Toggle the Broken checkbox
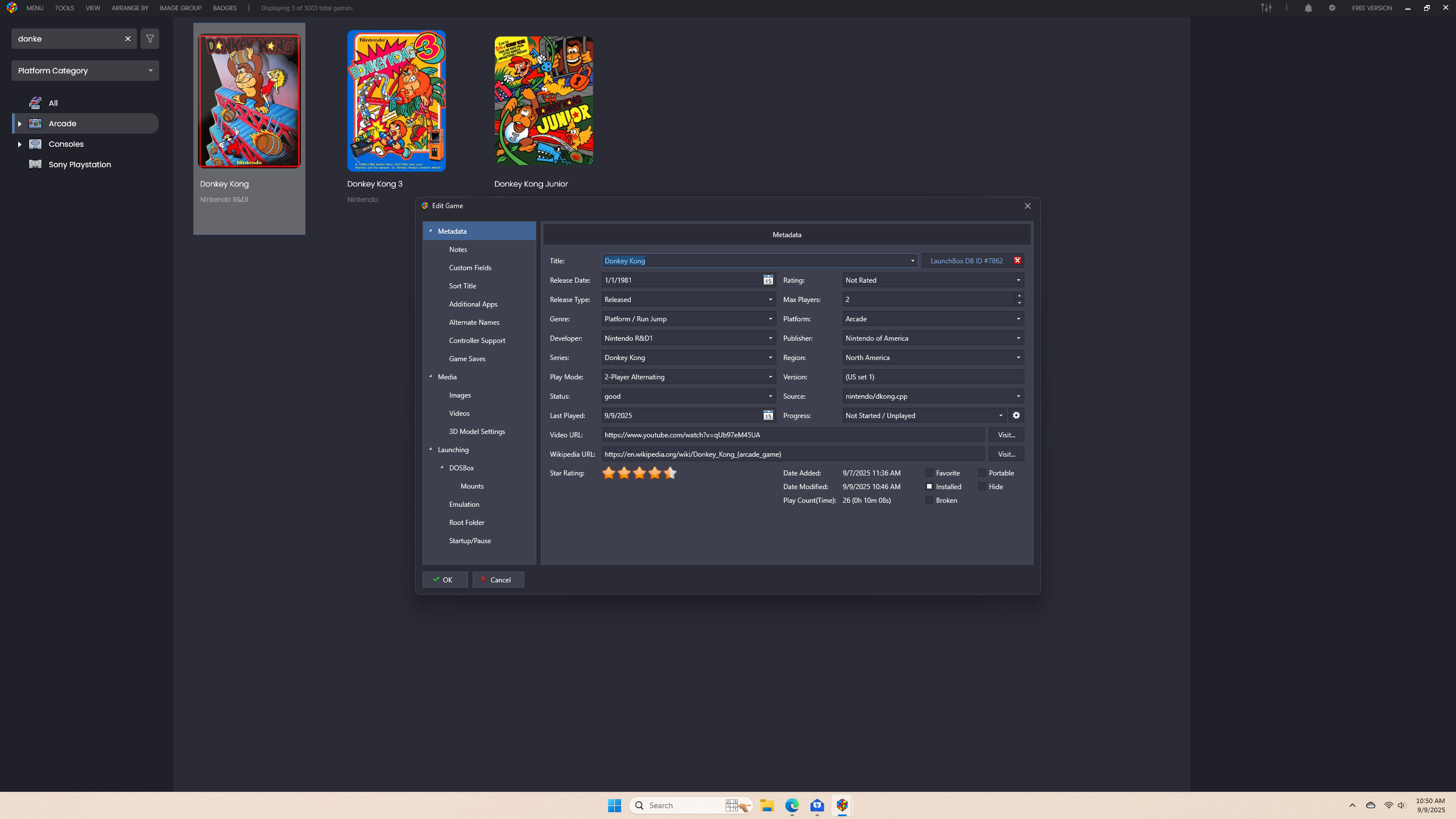Viewport: 1456px width, 819px height. coord(929,500)
